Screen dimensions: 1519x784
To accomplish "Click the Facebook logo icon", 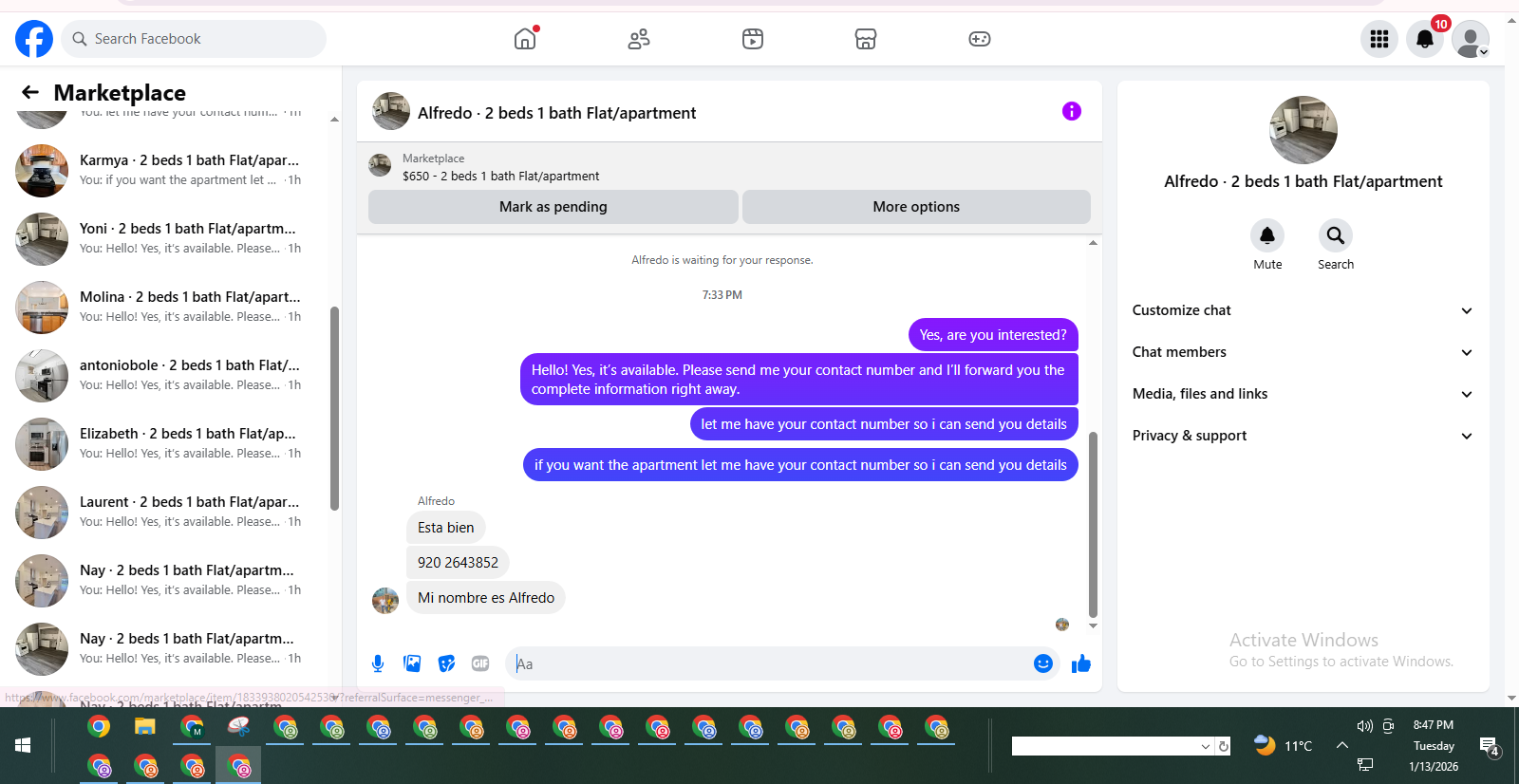I will pos(34,39).
